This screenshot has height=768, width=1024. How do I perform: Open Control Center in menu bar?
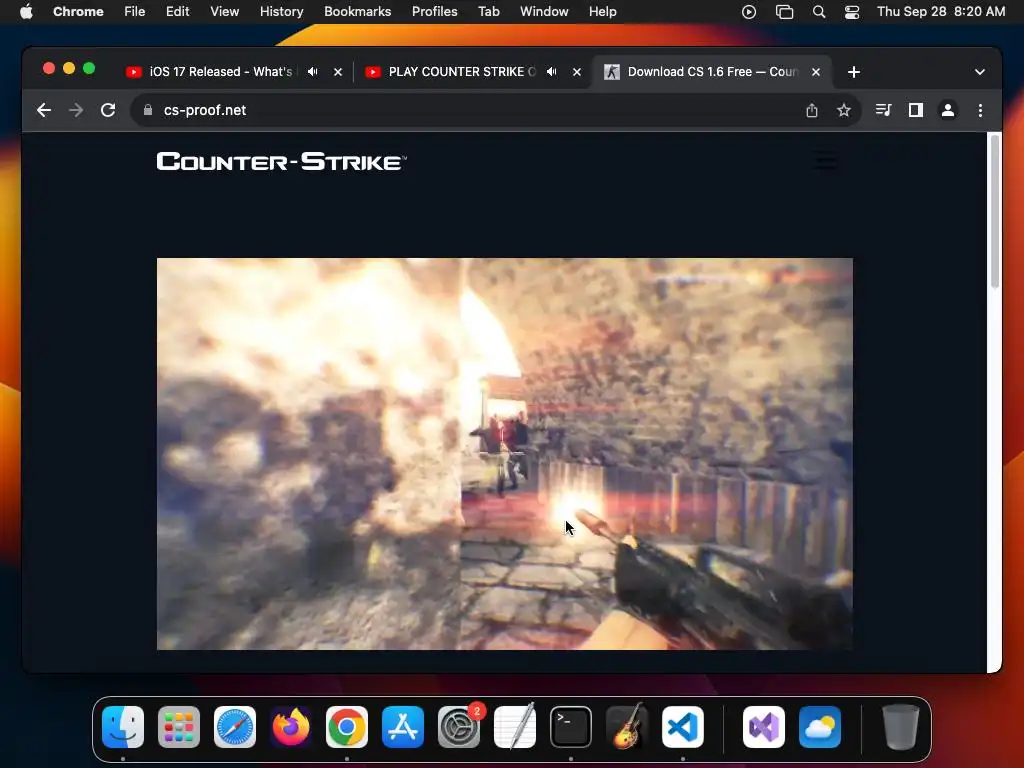point(852,12)
